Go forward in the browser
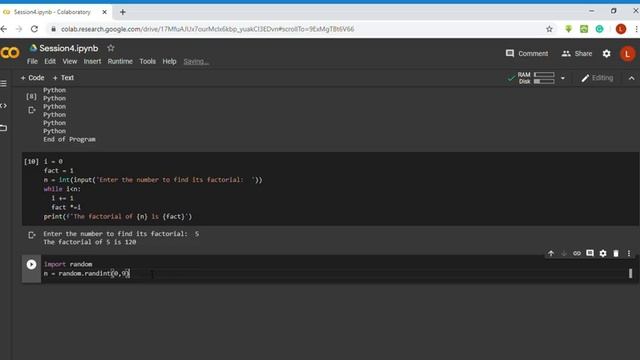This screenshot has width=640, height=360. [x=19, y=29]
